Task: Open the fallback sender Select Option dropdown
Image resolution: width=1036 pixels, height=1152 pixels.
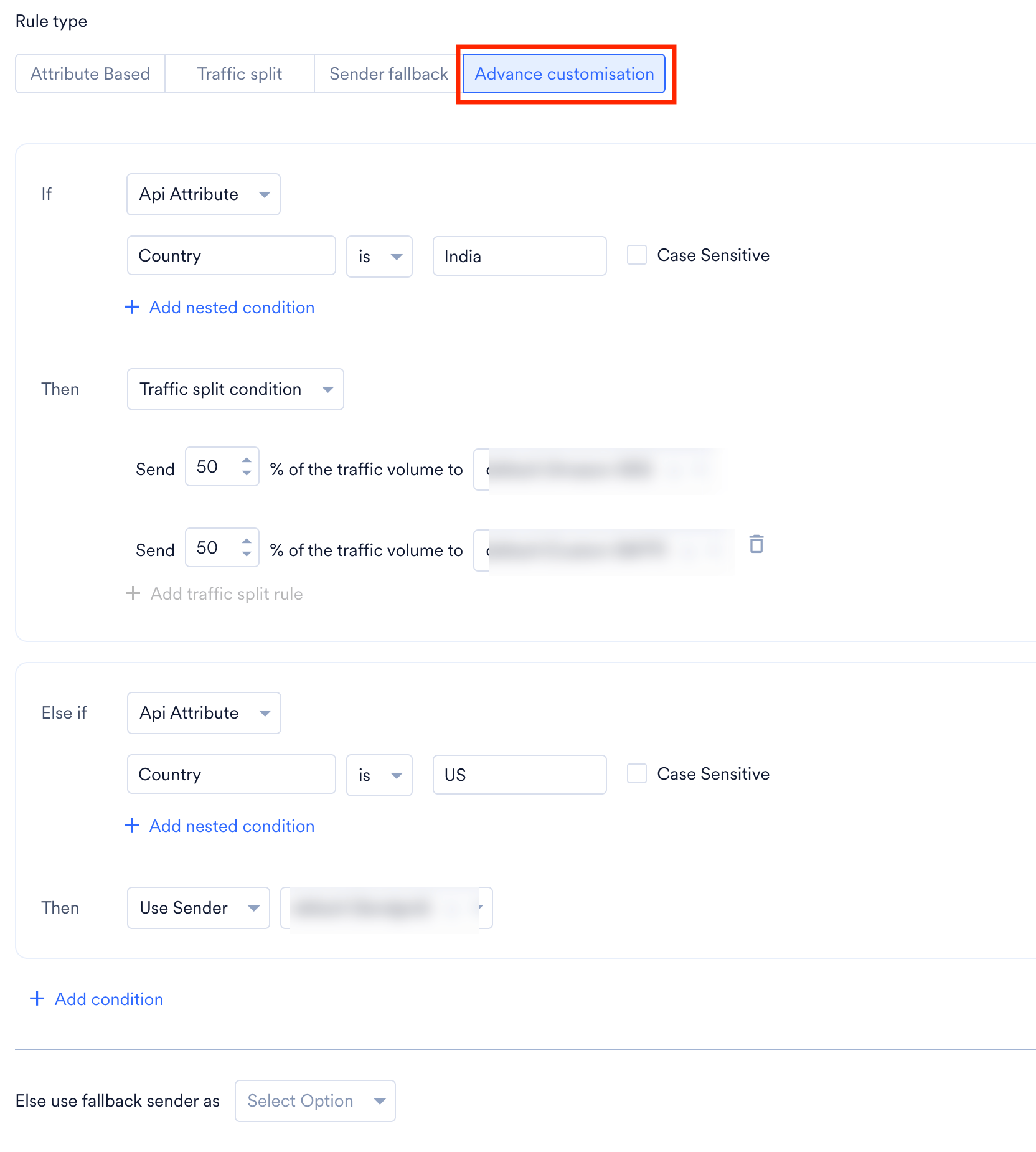Action: [315, 1101]
